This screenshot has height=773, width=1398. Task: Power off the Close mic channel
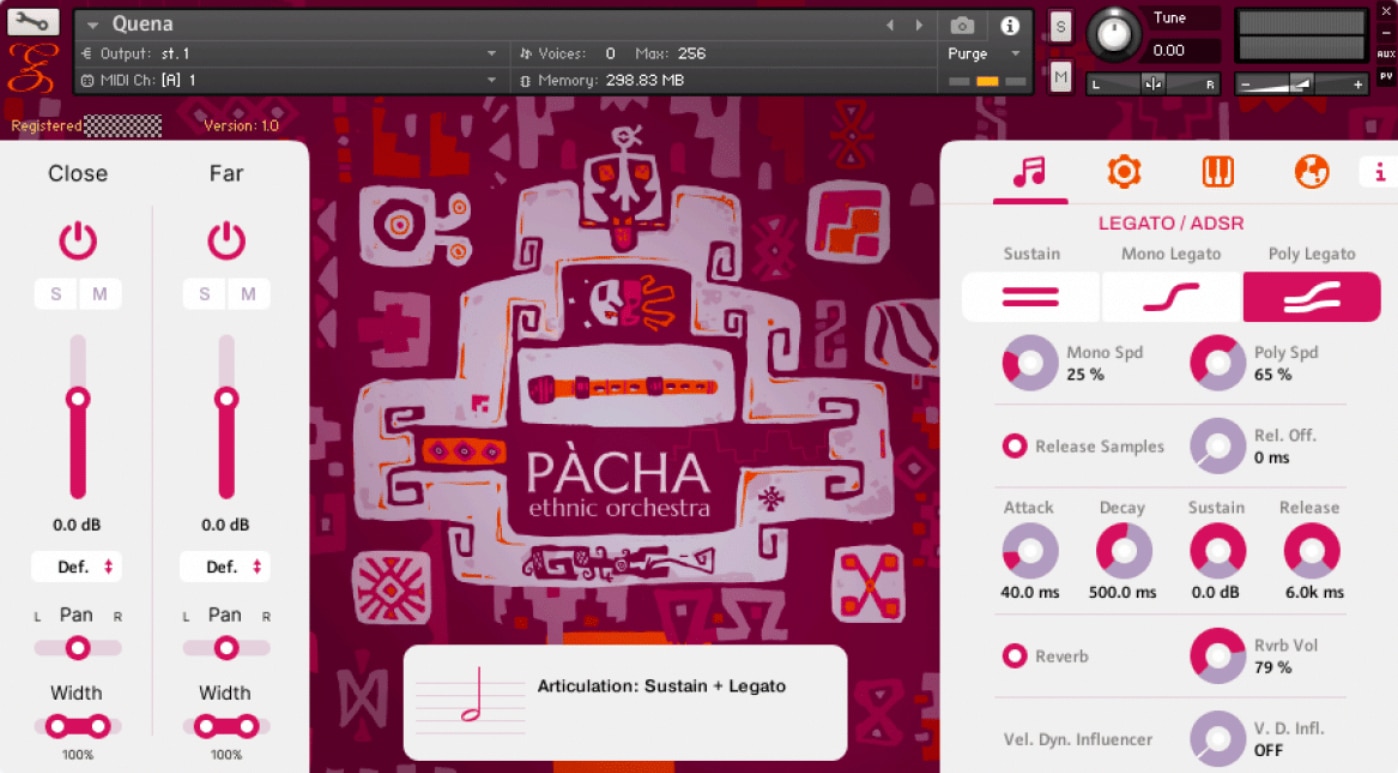[77, 238]
